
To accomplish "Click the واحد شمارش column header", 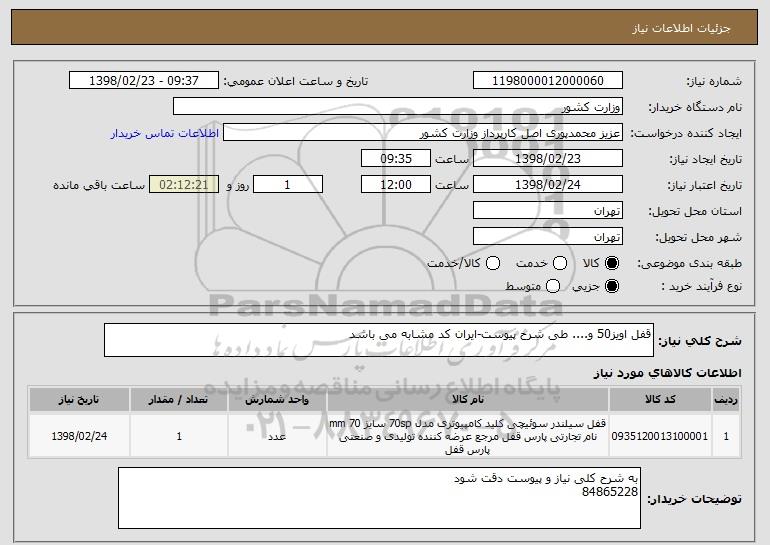I will [277, 400].
